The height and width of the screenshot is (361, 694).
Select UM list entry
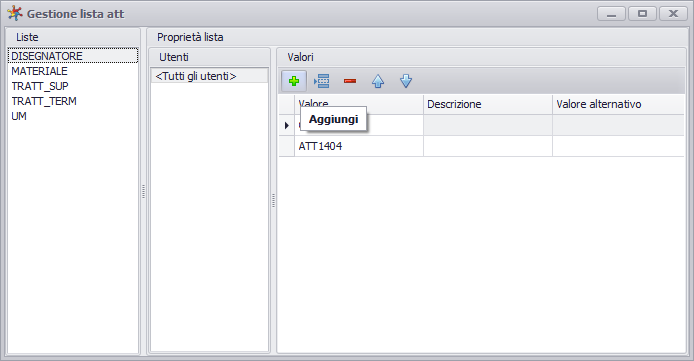(x=73, y=116)
